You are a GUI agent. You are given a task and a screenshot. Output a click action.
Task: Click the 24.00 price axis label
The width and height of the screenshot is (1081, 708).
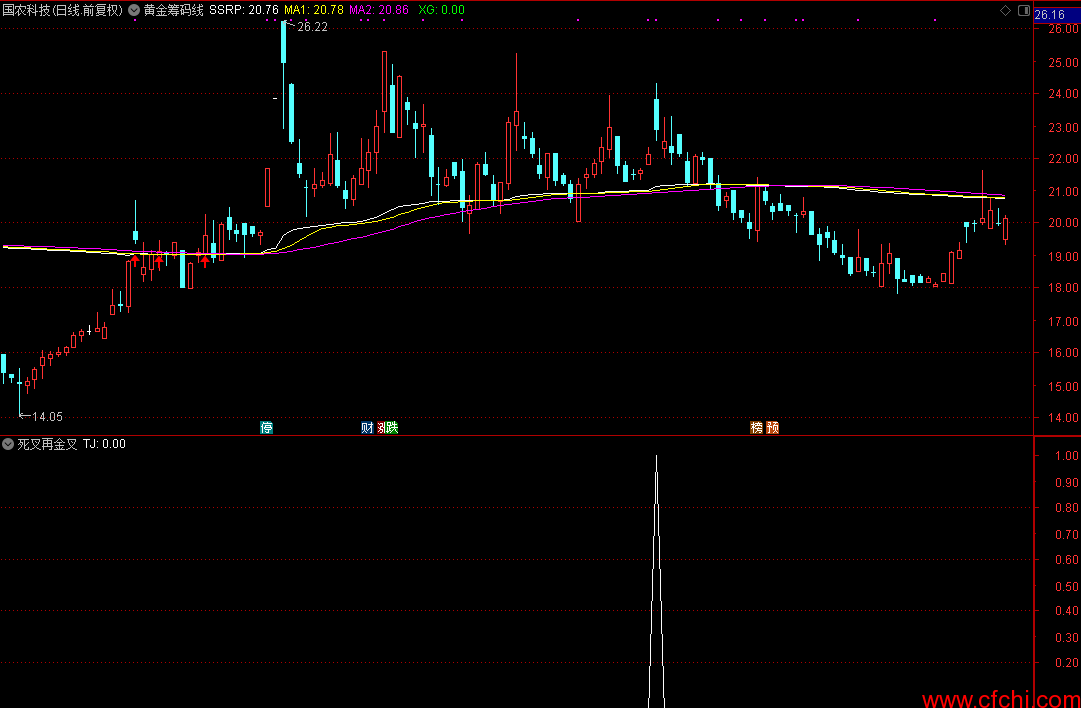[x=1063, y=94]
